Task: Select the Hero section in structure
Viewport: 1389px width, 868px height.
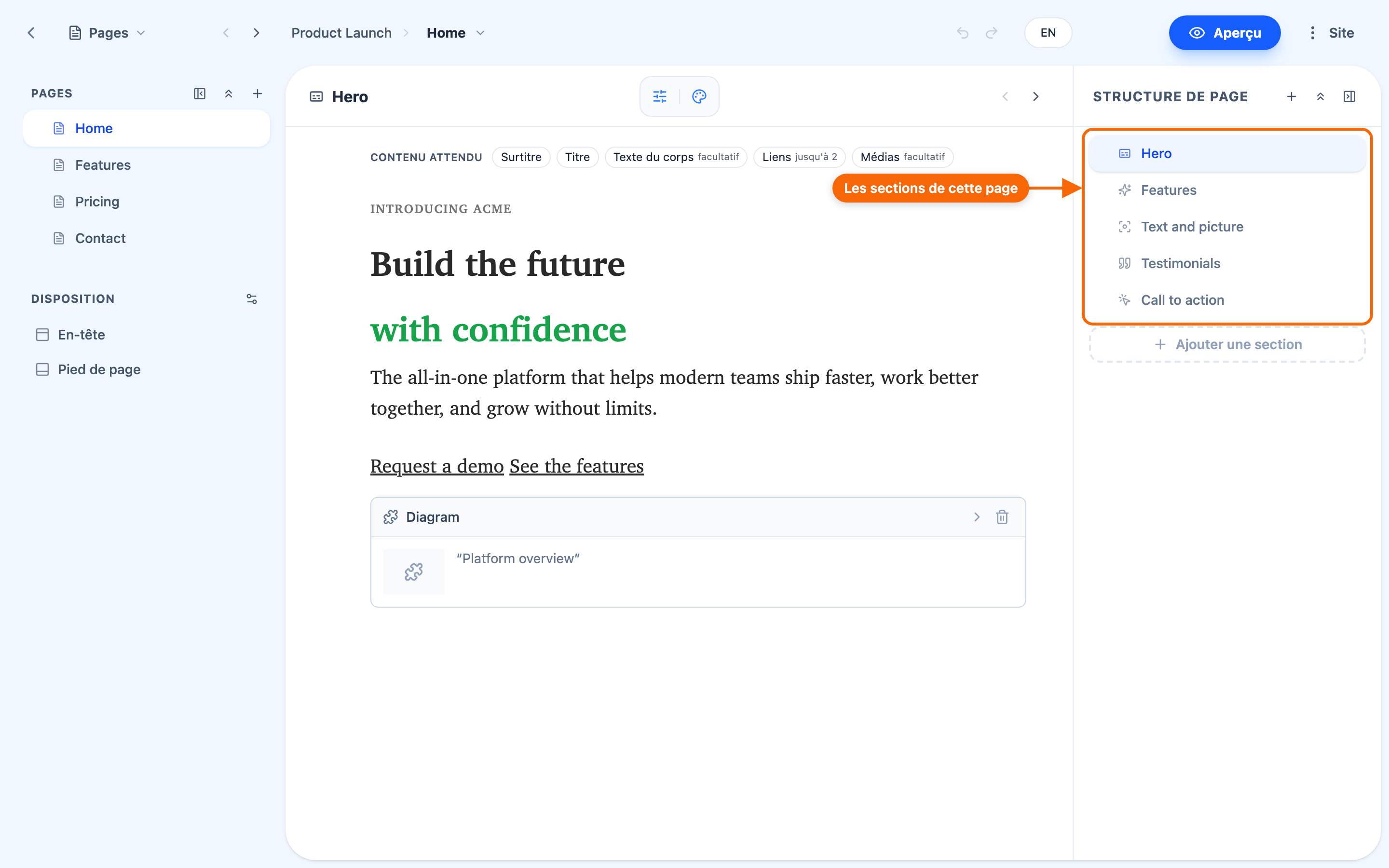Action: point(1227,153)
